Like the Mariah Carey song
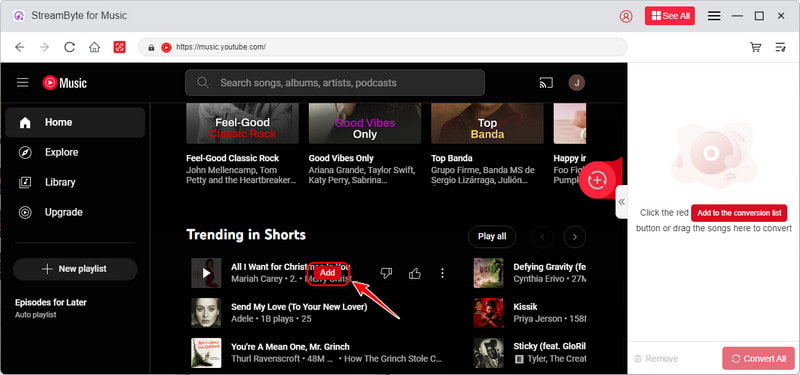The height and width of the screenshot is (375, 800). 415,273
